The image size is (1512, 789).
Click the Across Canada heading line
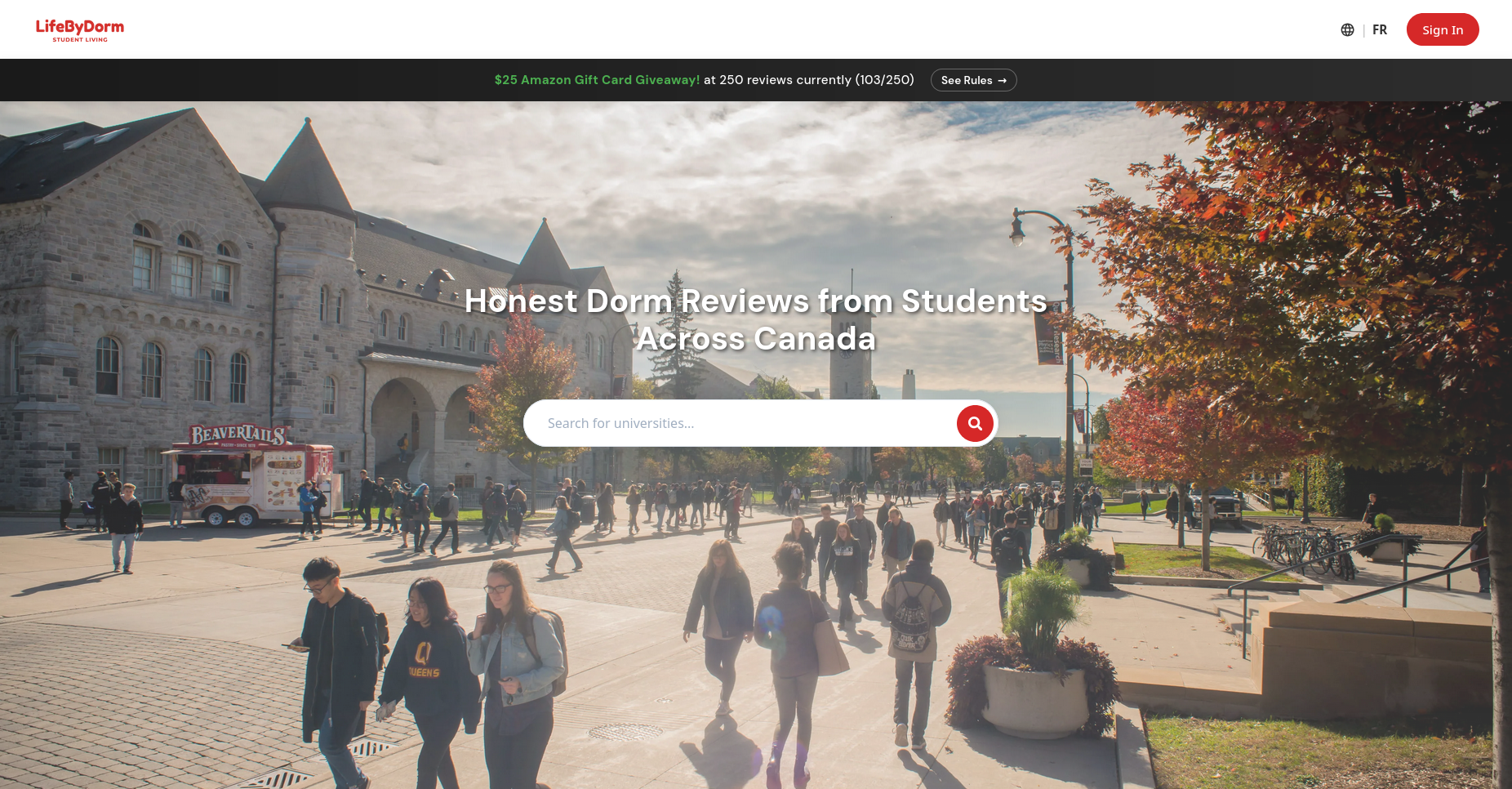click(x=755, y=338)
